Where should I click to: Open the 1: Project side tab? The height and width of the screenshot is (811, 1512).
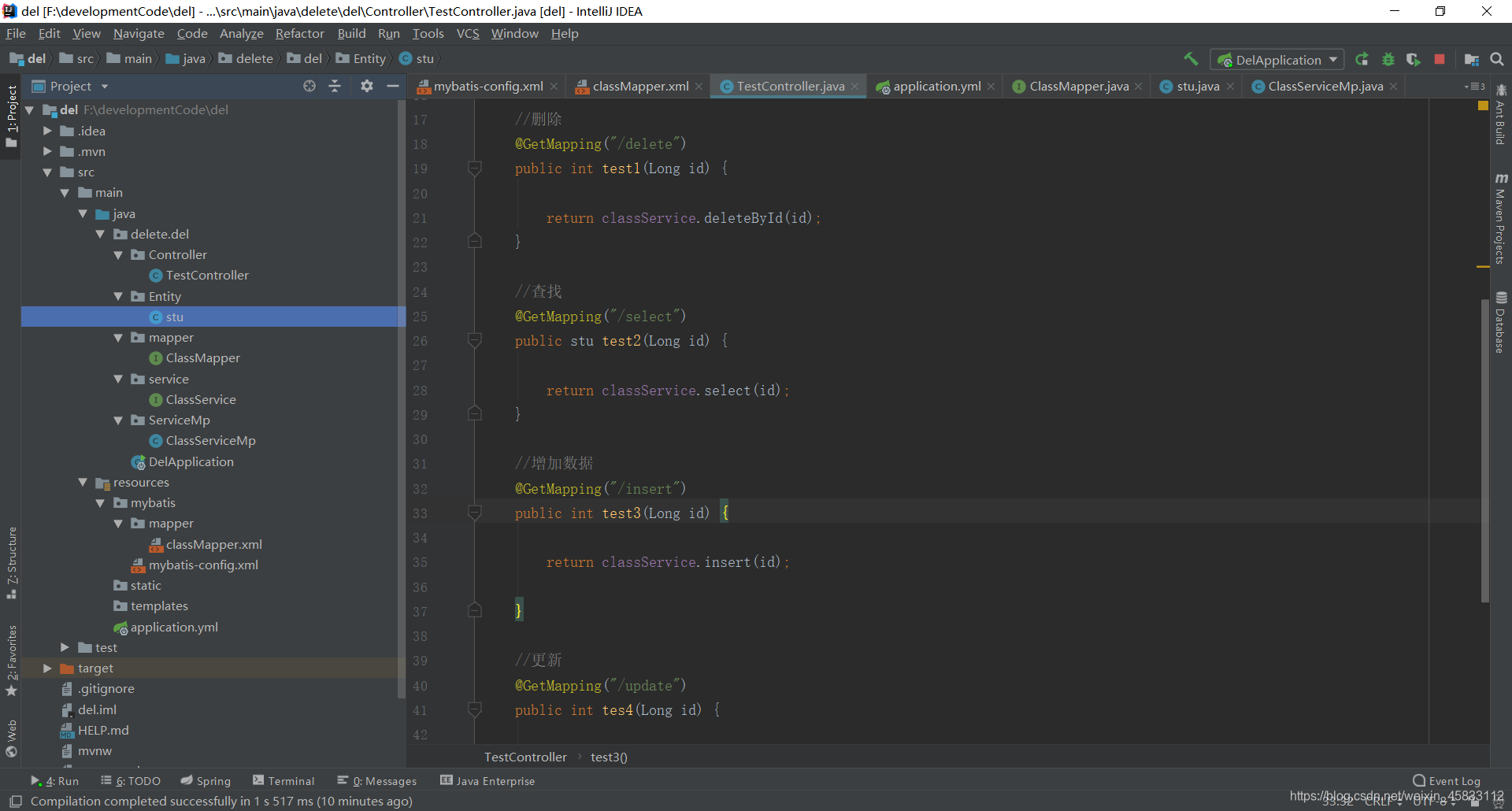click(x=11, y=117)
